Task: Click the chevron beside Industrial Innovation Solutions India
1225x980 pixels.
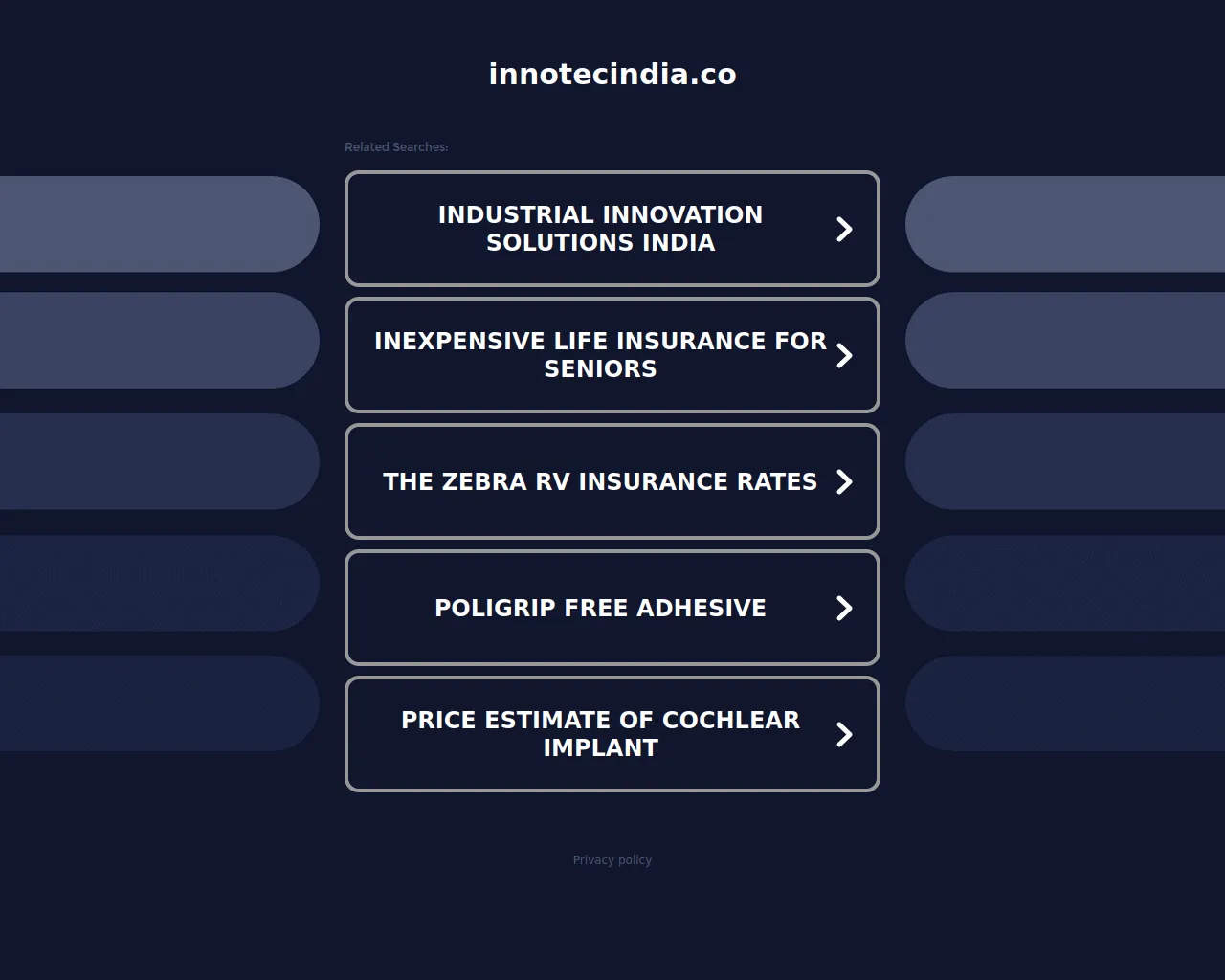Action: pyautogui.click(x=844, y=229)
